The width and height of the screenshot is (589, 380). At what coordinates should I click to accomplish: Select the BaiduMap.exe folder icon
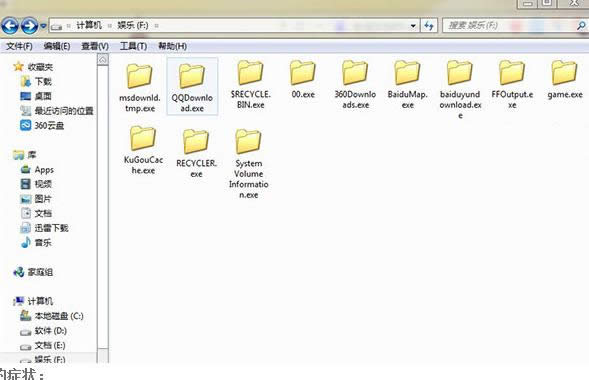pos(407,73)
